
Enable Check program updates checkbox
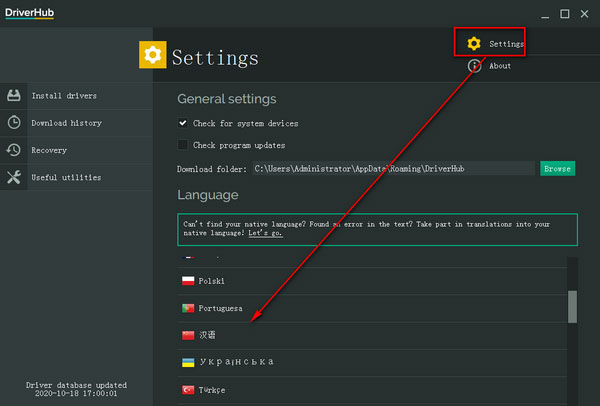tap(183, 145)
